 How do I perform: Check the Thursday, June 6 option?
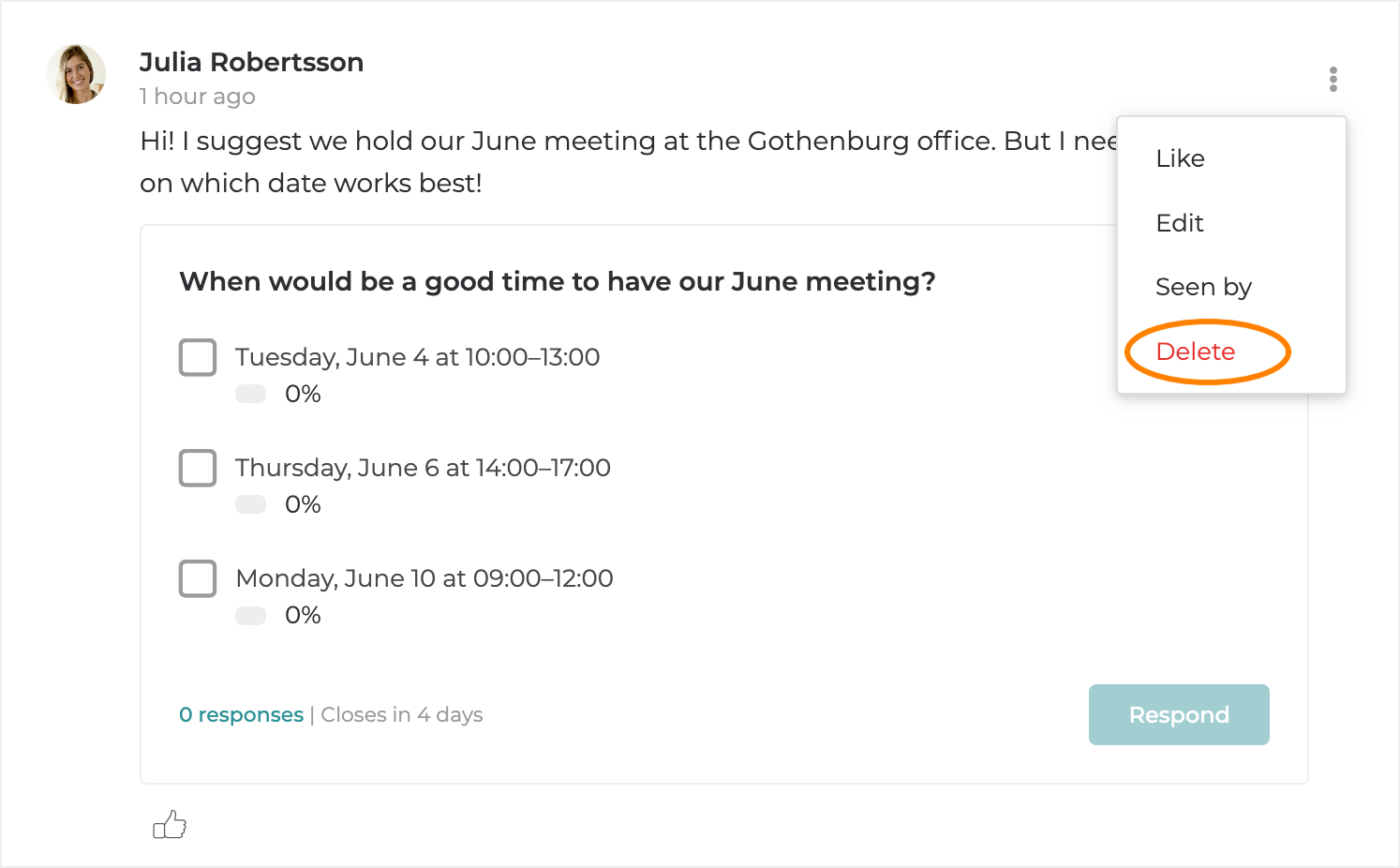[198, 468]
